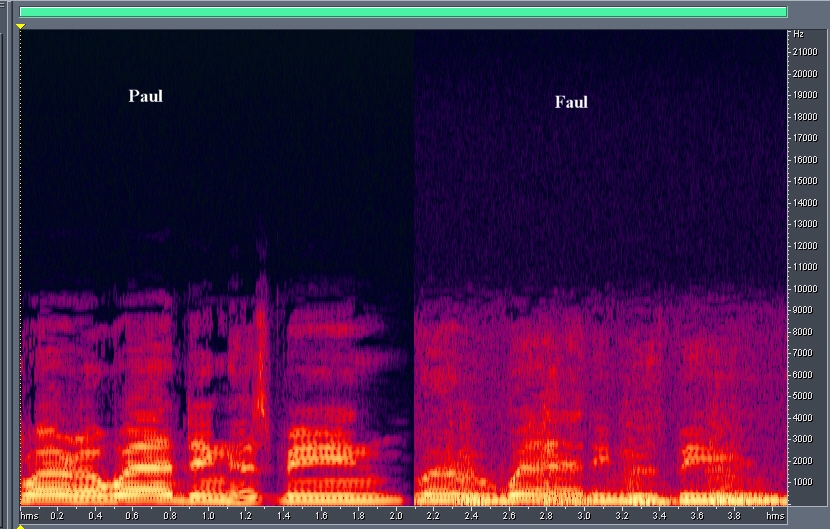Click the 1000 Hz frequency ruler mark
The image size is (830, 529).
pos(804,481)
